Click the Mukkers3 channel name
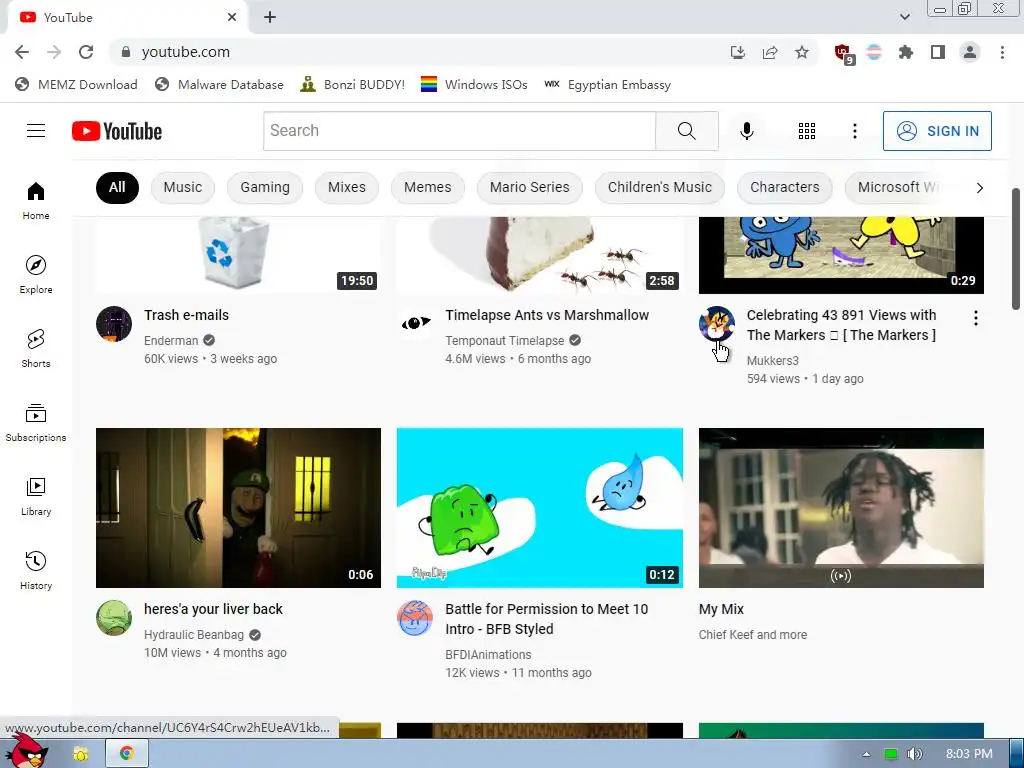 [x=773, y=360]
